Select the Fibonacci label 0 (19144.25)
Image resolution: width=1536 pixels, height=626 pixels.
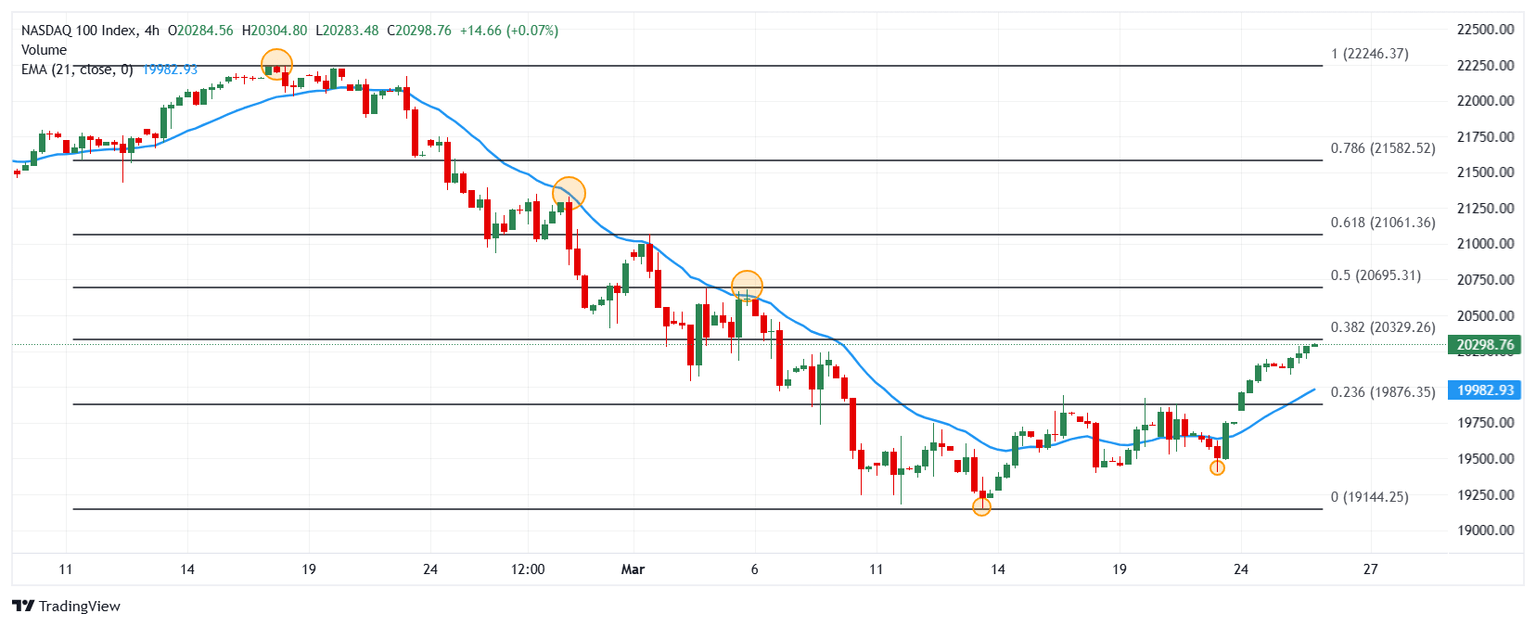1369,497
